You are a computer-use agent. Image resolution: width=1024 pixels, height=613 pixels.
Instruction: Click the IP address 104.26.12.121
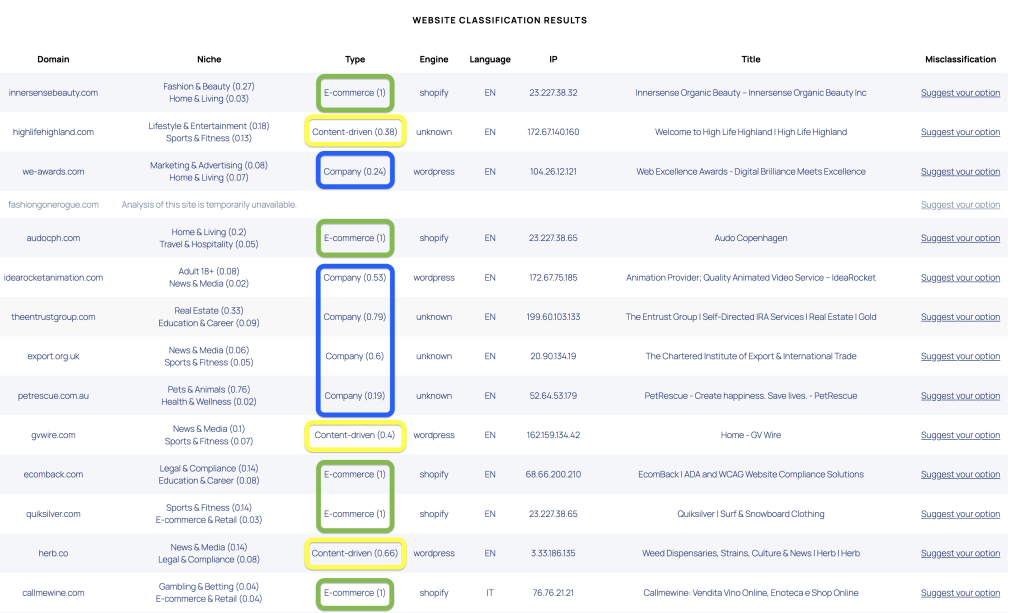click(x=553, y=172)
